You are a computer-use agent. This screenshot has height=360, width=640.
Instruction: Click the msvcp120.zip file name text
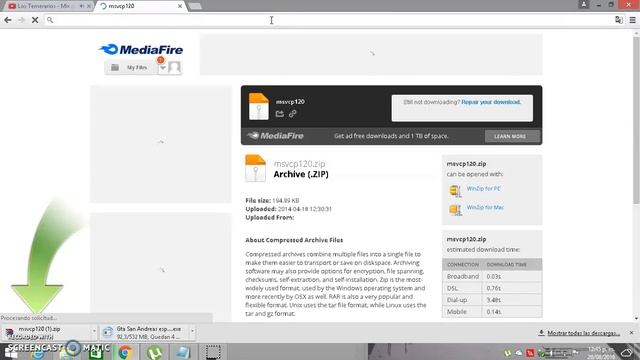click(299, 164)
